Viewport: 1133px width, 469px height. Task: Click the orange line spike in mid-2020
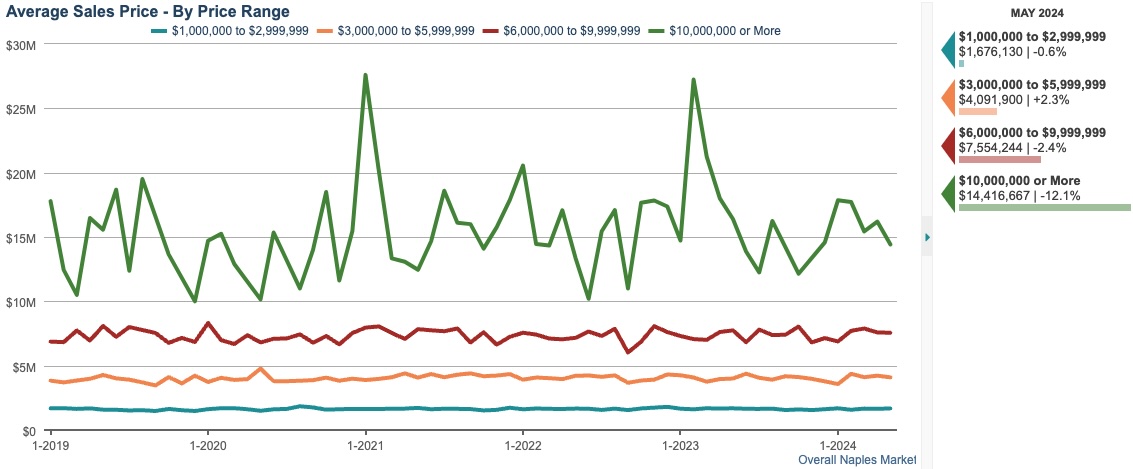point(261,369)
